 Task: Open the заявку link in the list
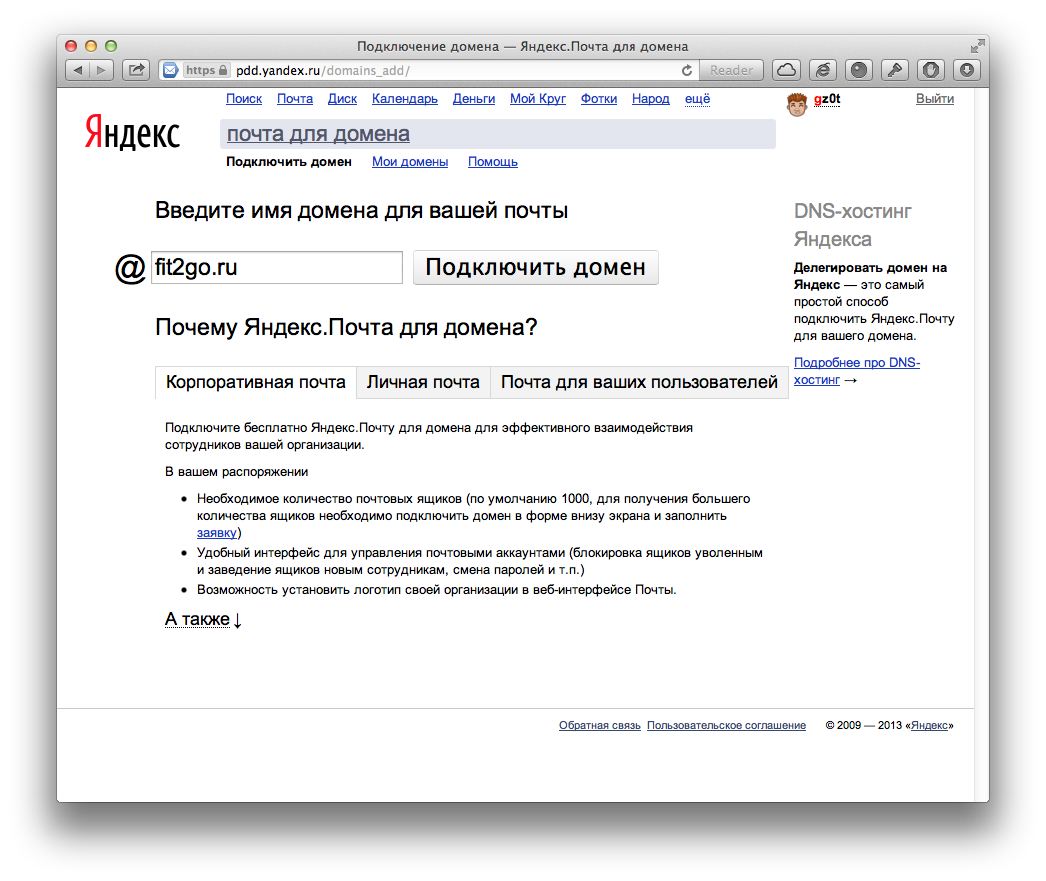[x=217, y=533]
